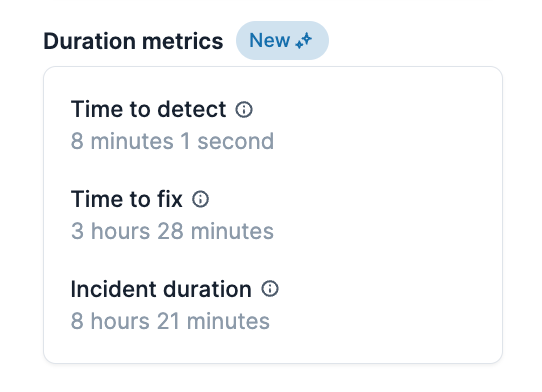This screenshot has height=392, width=542.
Task: Show explanation of the incident duration metric
Action: click(270, 289)
